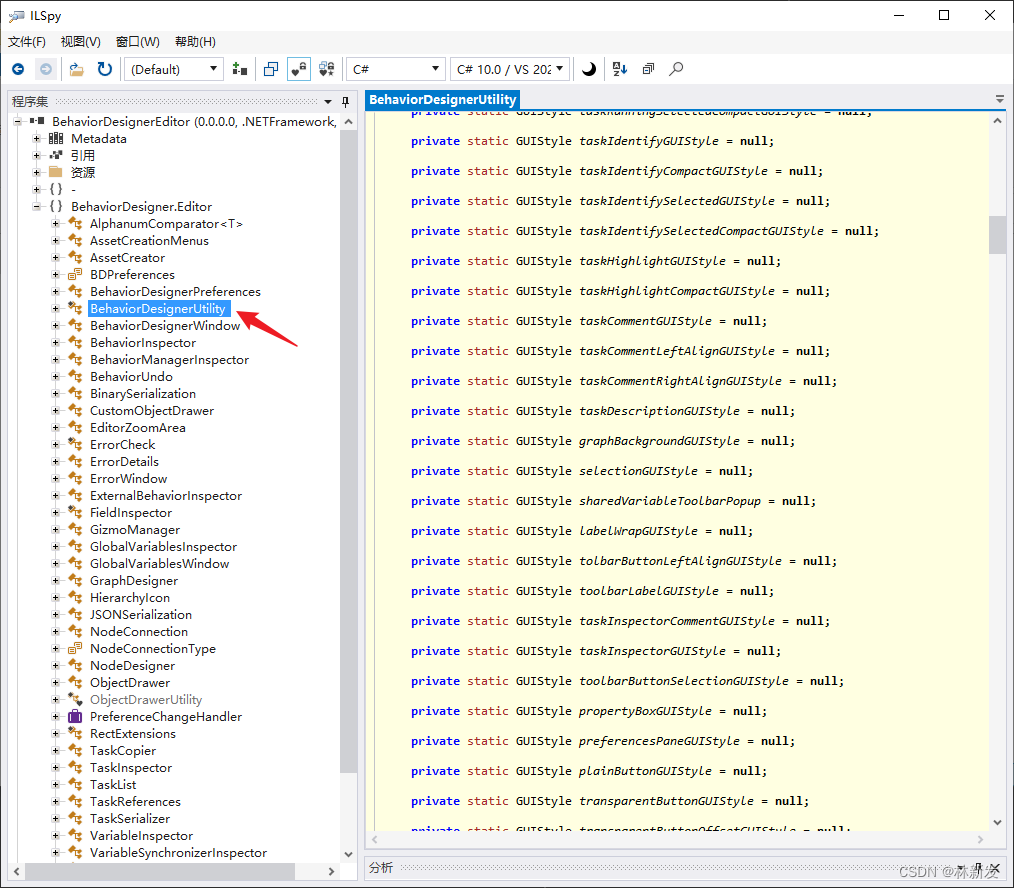Select GizmoManager in the tree

(135, 530)
